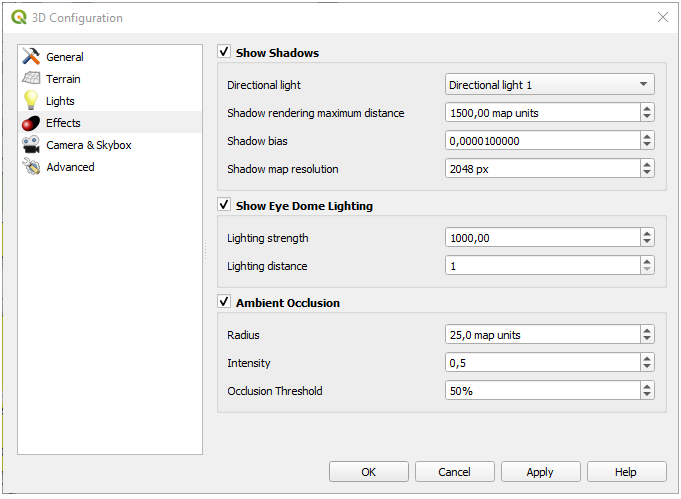Click the Camera & Skybox camera icon
681x499 pixels.
(31, 145)
